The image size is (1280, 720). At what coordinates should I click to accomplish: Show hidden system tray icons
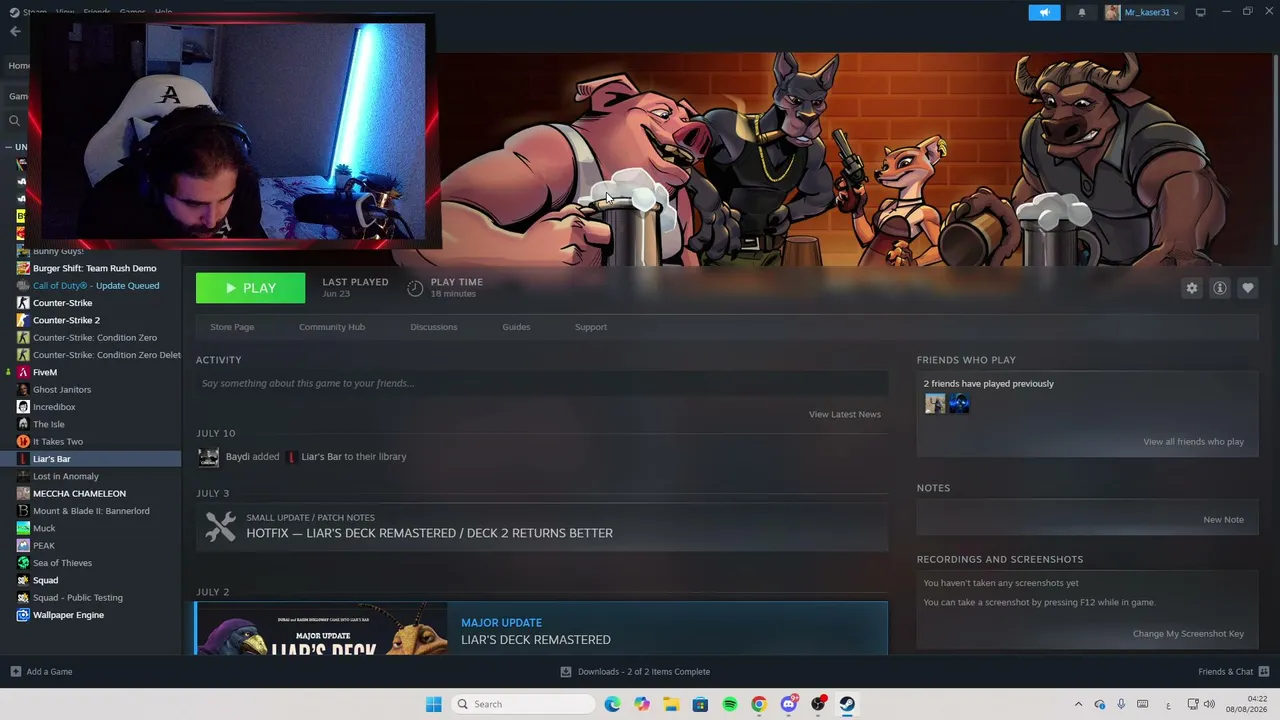pyautogui.click(x=1078, y=704)
